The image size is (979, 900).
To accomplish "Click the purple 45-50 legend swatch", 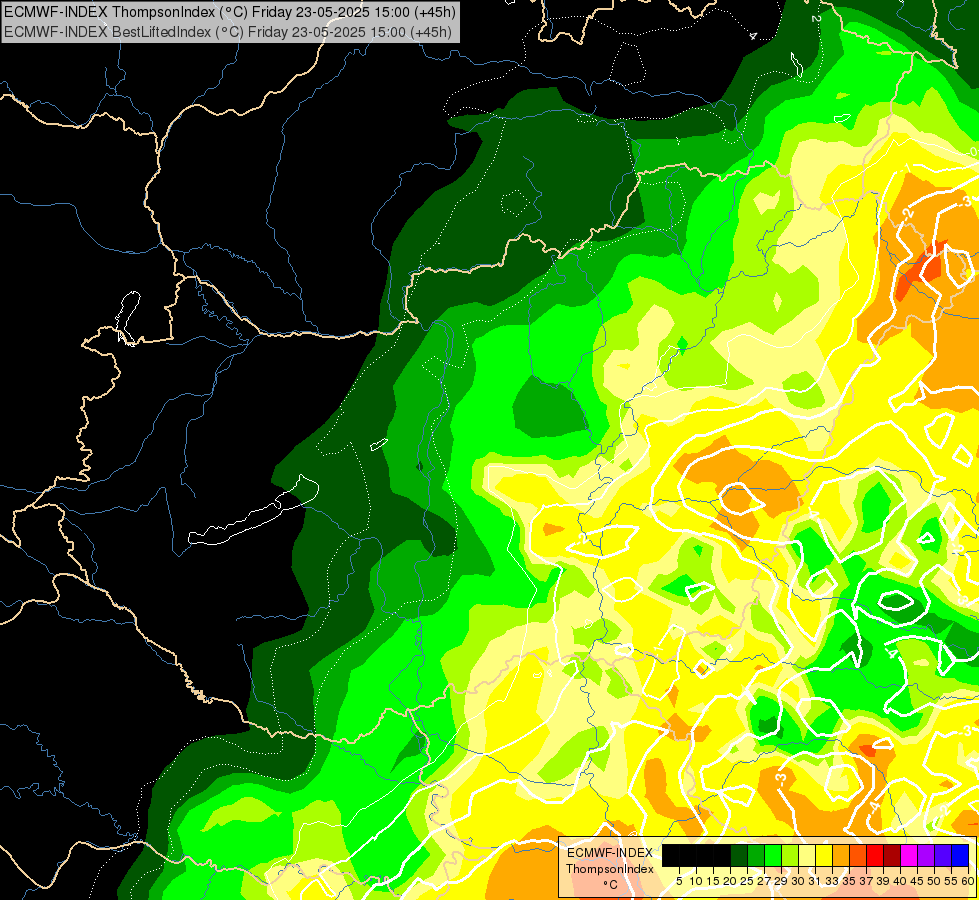I will (x=926, y=856).
